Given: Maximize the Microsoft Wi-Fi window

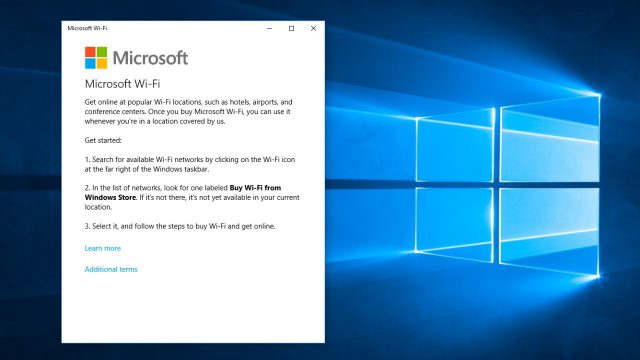Looking at the screenshot, I should point(291,28).
